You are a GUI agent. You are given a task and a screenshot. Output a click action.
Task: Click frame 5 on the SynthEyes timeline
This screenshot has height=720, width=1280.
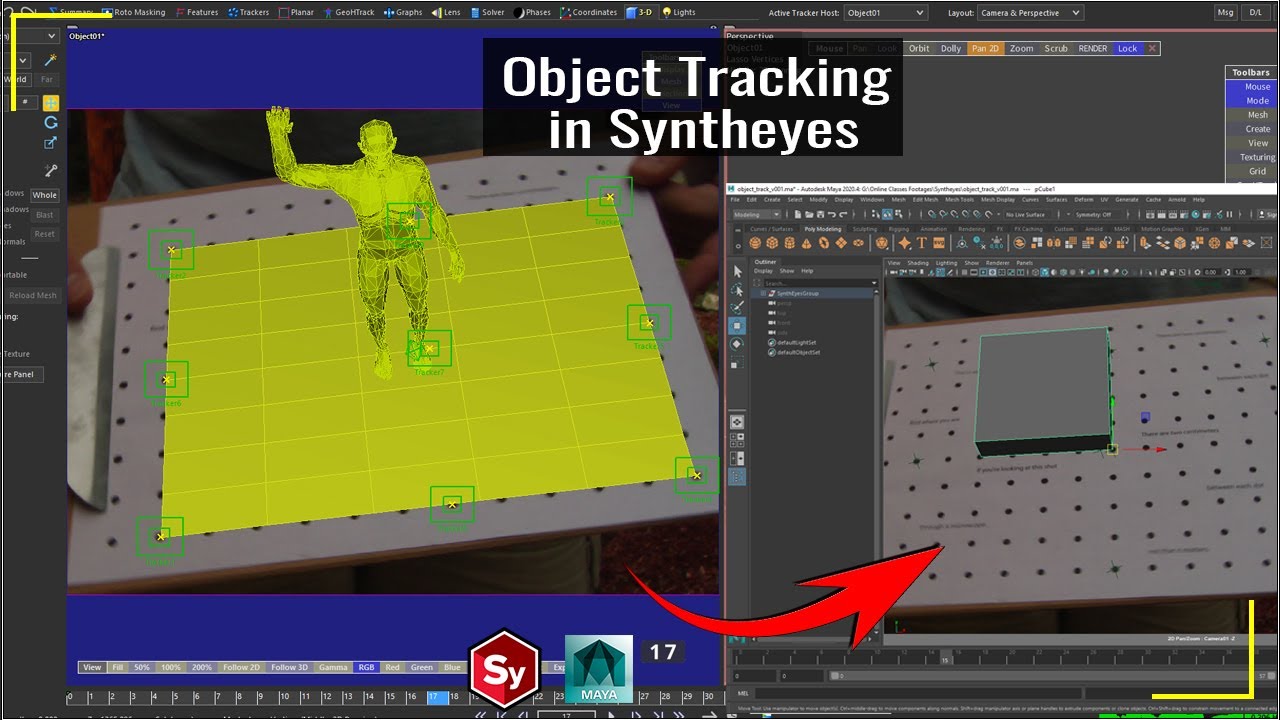click(x=176, y=697)
